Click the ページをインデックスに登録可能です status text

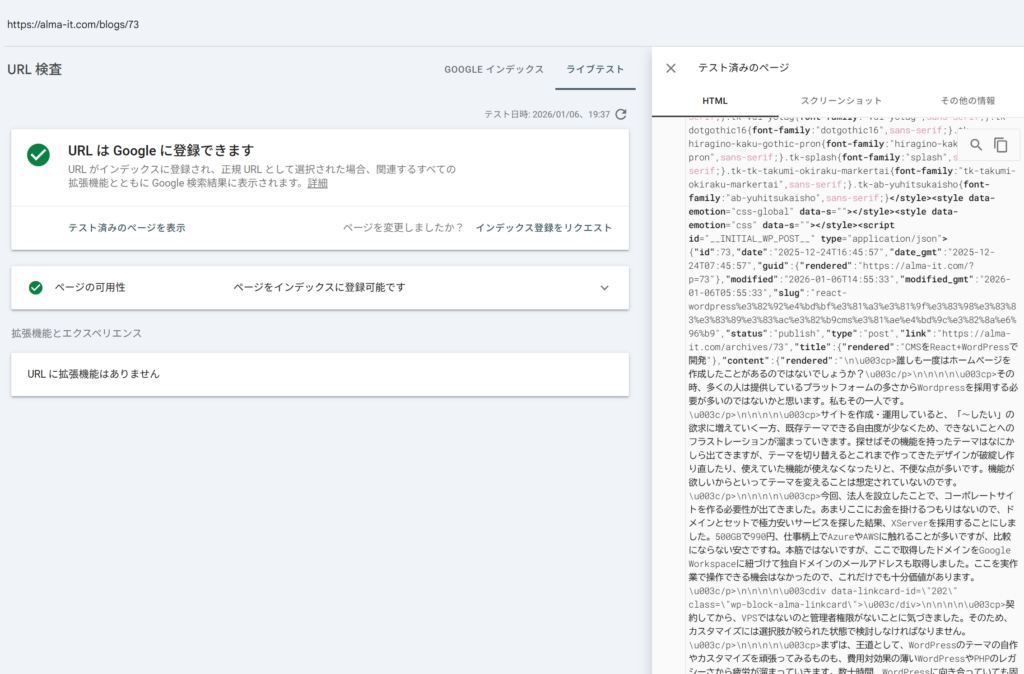[x=319, y=288]
